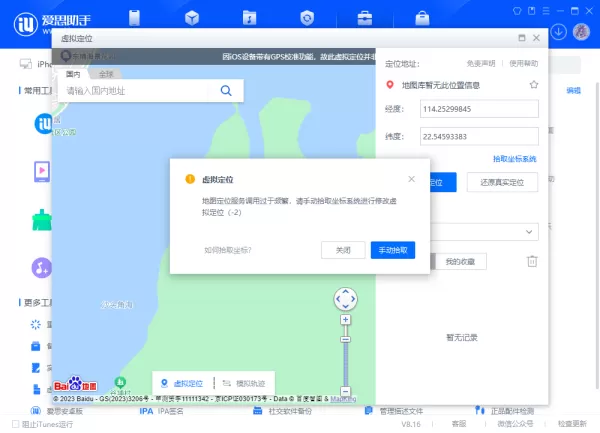Open the 拾取坐标系统 link
The image size is (600, 433).
(514, 159)
